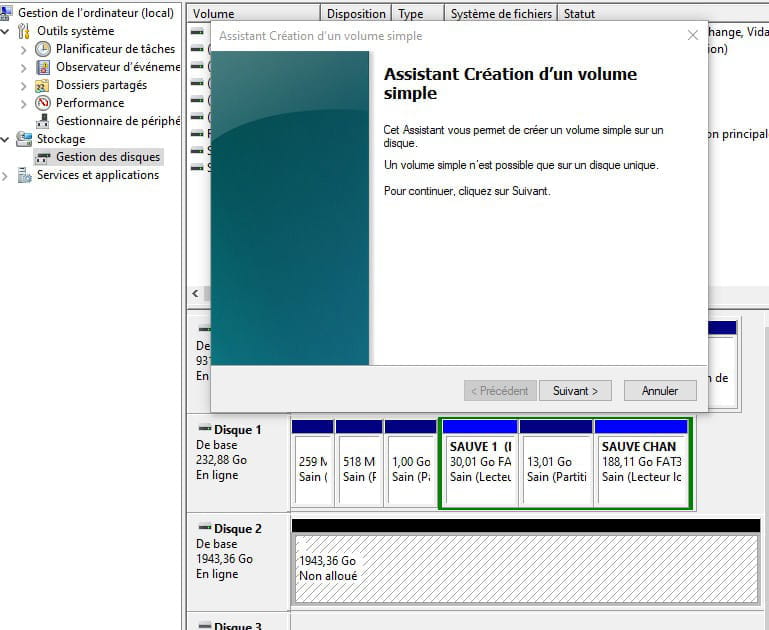The width and height of the screenshot is (769, 630).
Task: Click the Performance monitor icon
Action: click(x=43, y=103)
